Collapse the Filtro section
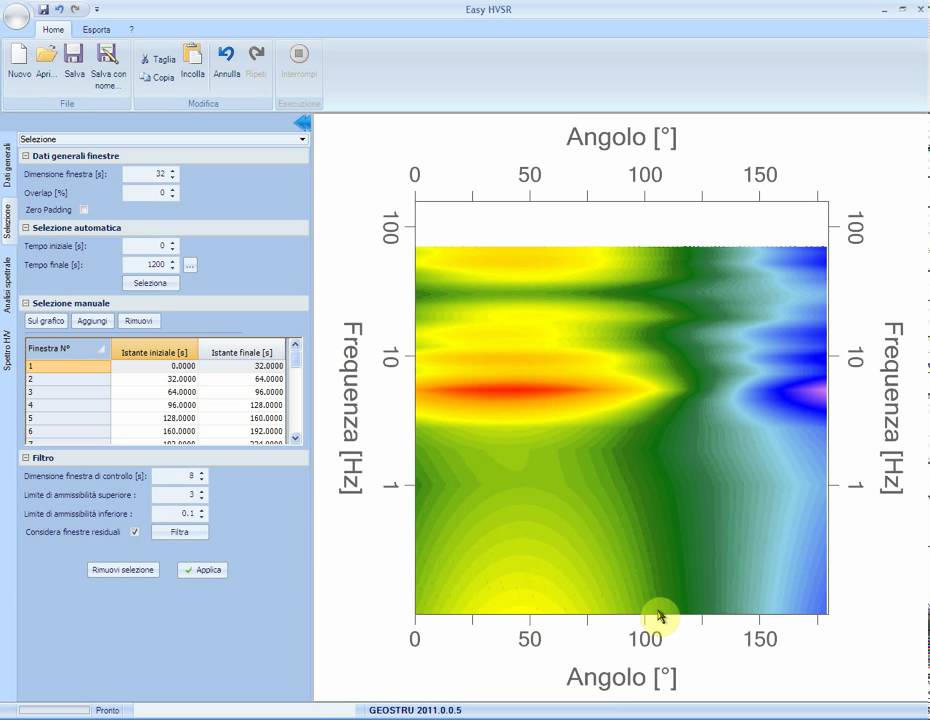Screen dimensions: 930x720 click(x=26, y=458)
